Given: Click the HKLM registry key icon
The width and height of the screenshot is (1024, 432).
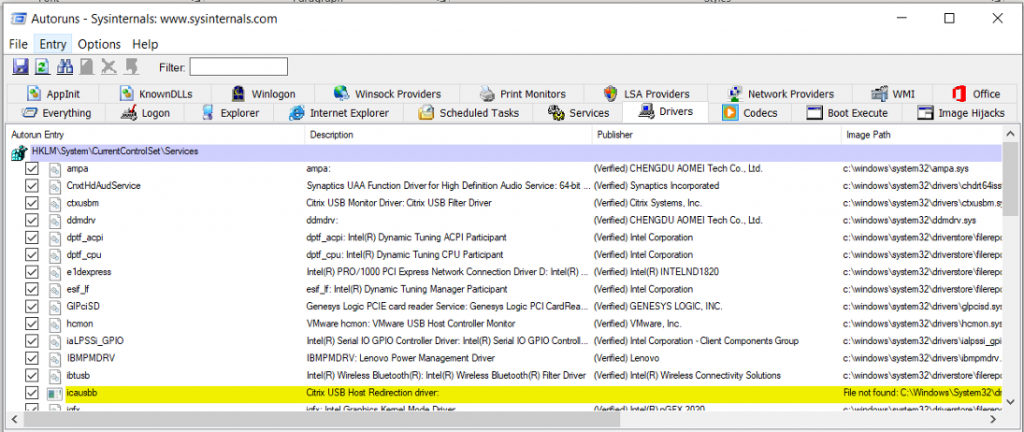Looking at the screenshot, I should [18, 153].
